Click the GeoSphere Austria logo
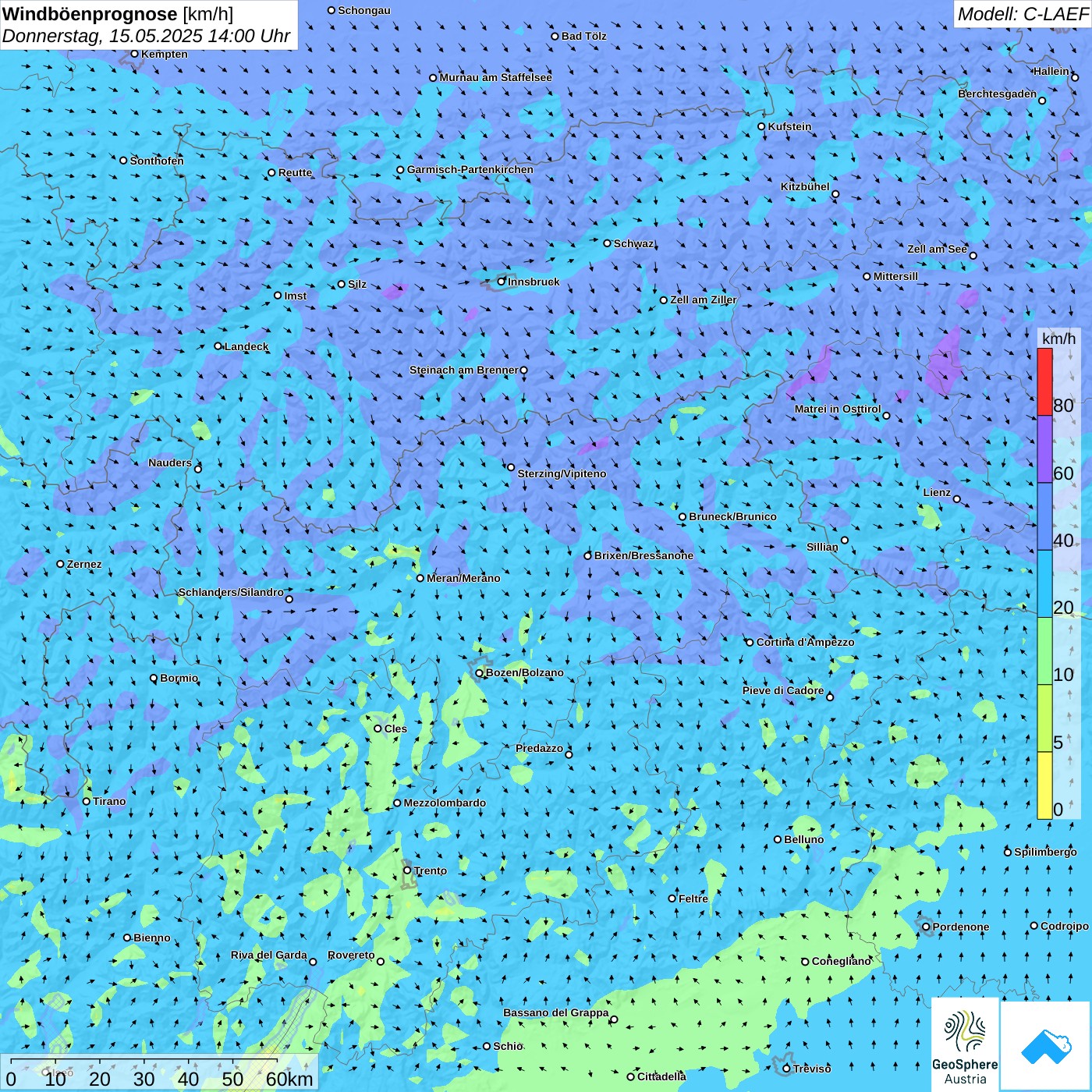The width and height of the screenshot is (1092, 1092). point(965,1045)
